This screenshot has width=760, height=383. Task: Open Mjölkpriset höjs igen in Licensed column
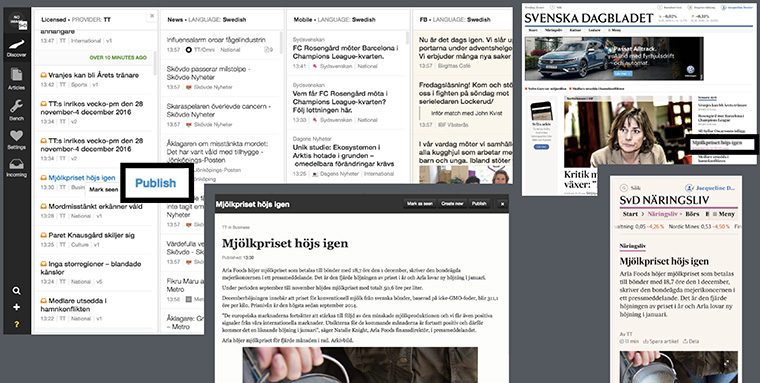tap(82, 178)
